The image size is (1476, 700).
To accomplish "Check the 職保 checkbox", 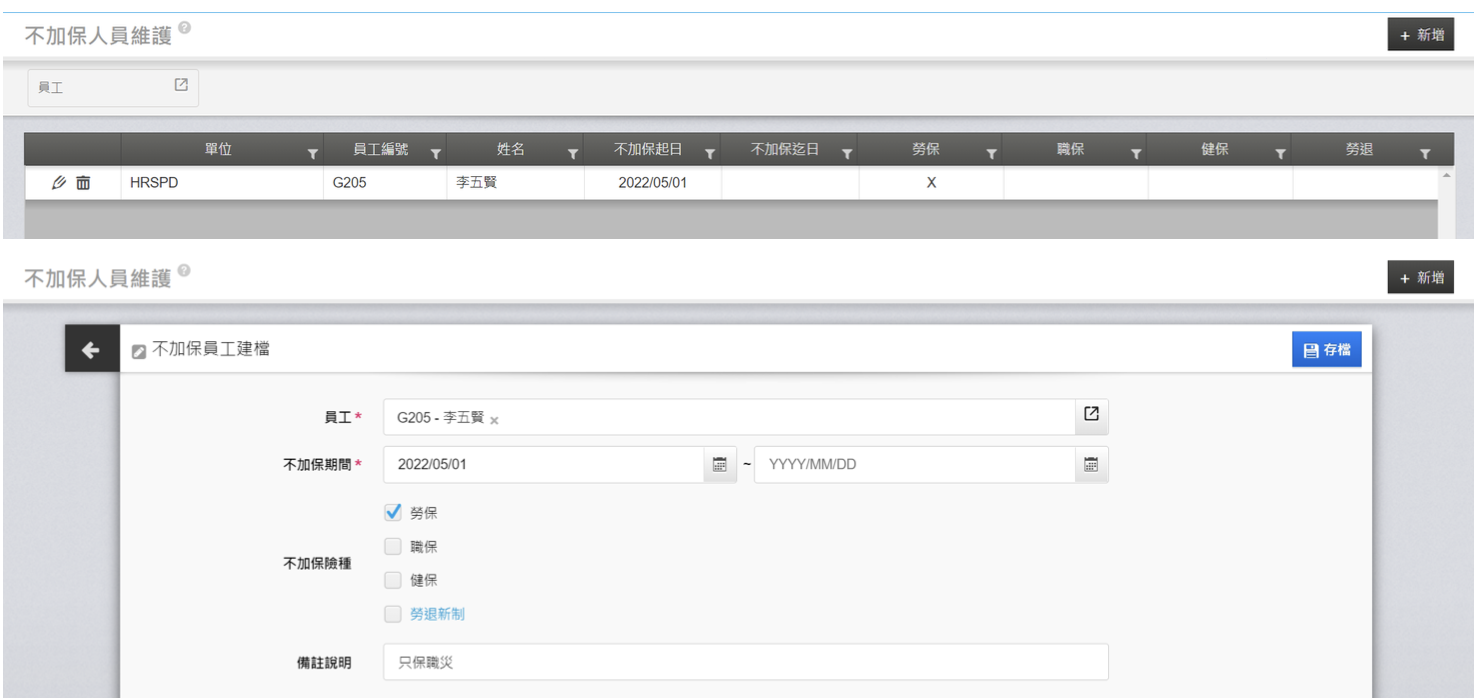I will (393, 546).
